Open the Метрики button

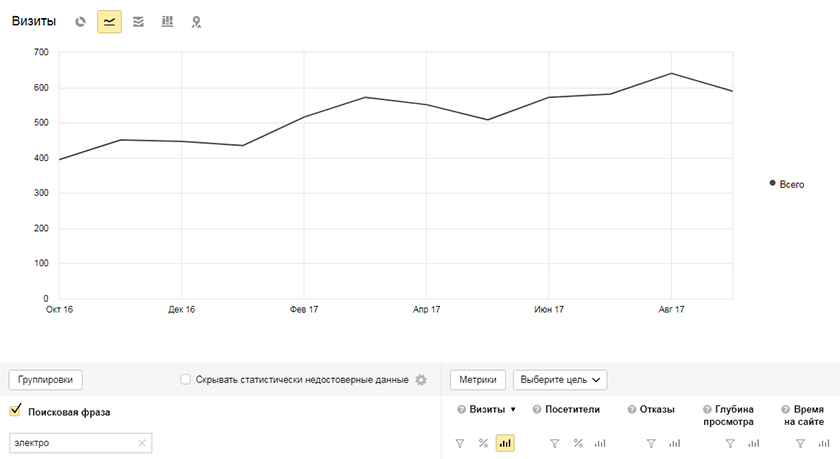pos(478,380)
